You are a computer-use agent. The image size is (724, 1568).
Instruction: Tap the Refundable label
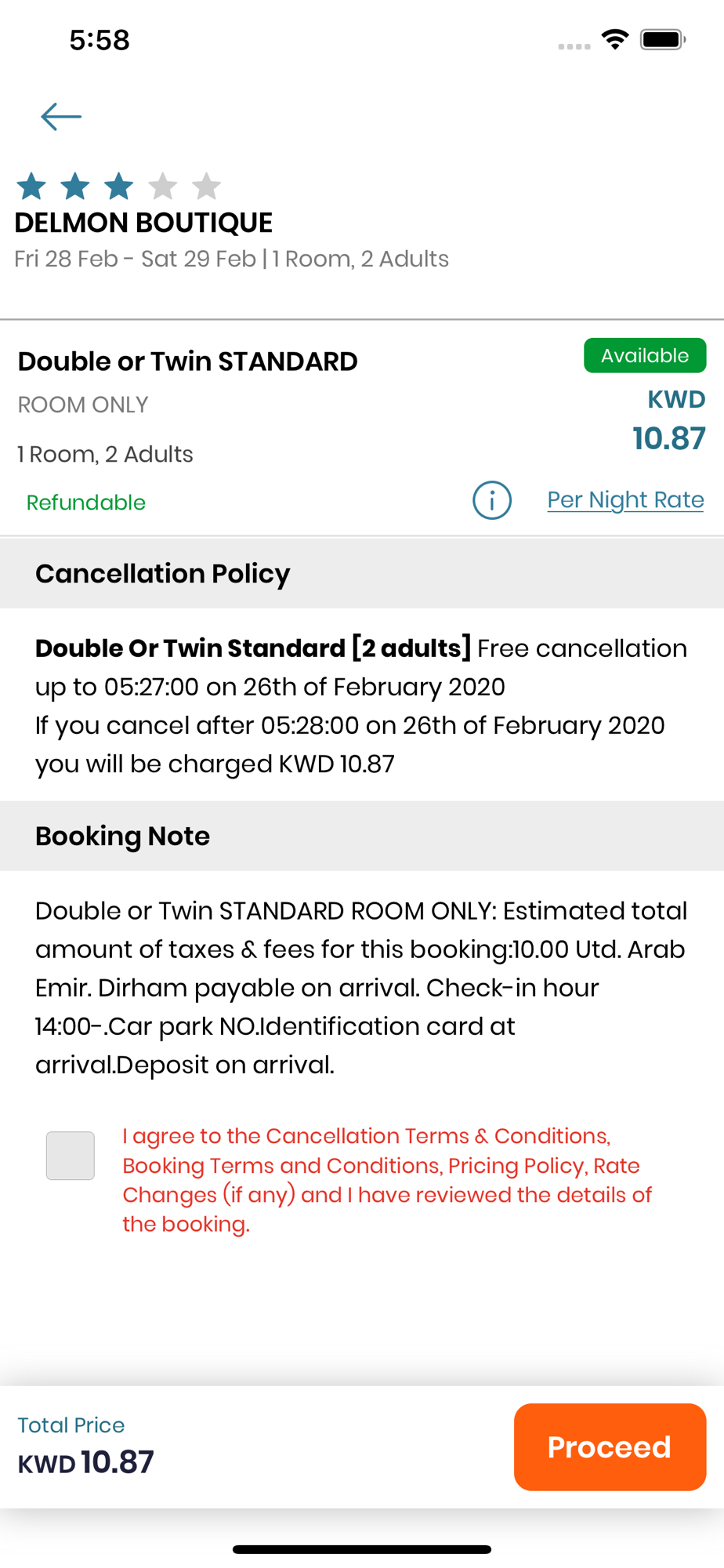(86, 503)
